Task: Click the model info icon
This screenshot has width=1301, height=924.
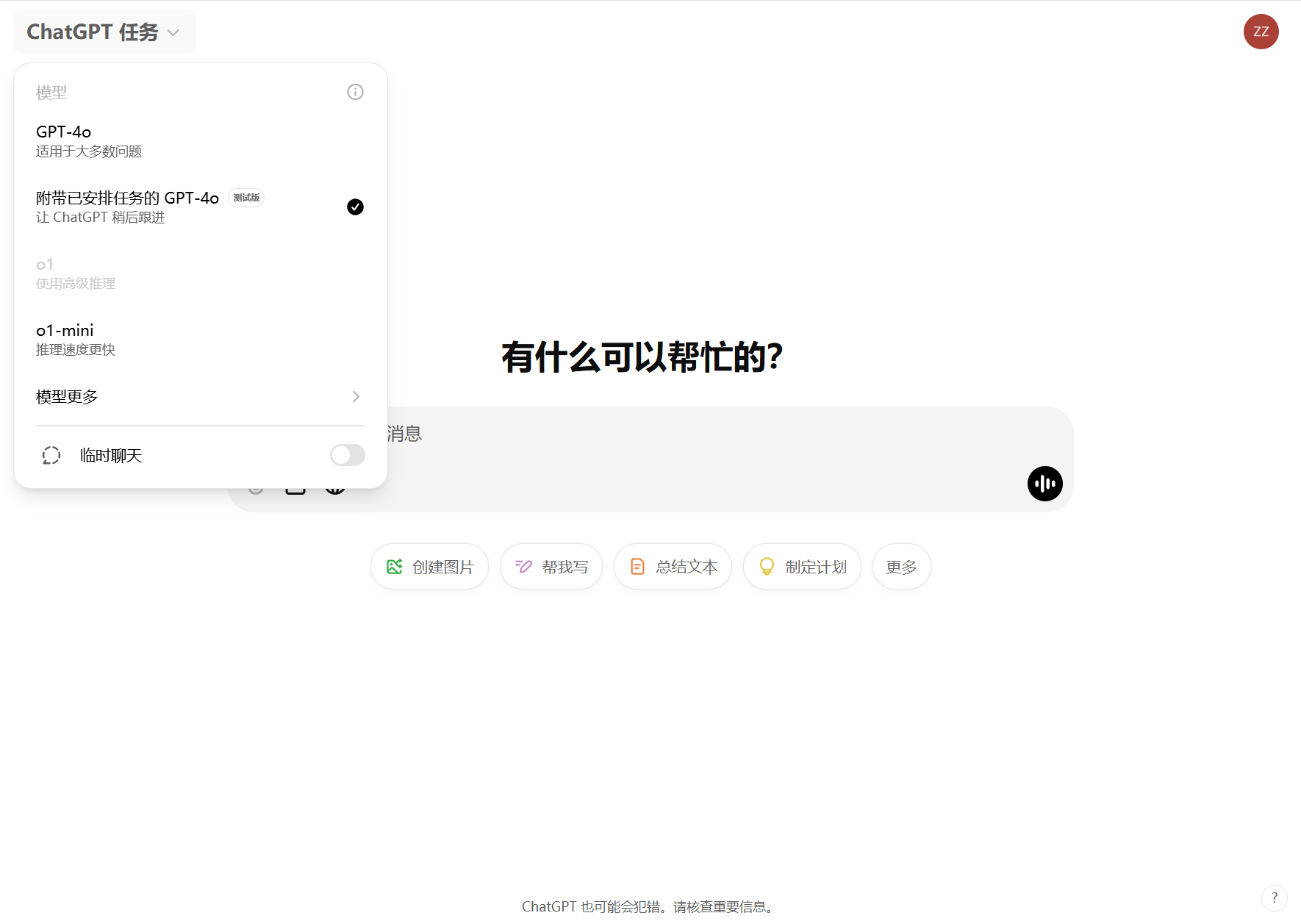Action: click(355, 92)
